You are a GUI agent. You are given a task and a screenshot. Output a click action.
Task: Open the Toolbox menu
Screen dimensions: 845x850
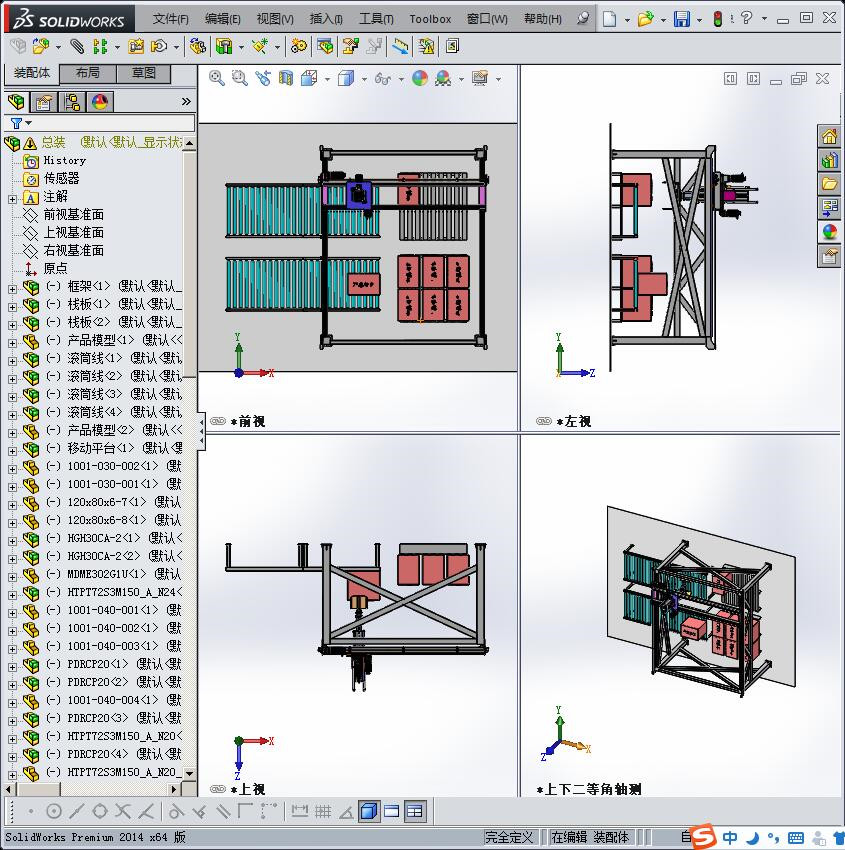tap(430, 19)
